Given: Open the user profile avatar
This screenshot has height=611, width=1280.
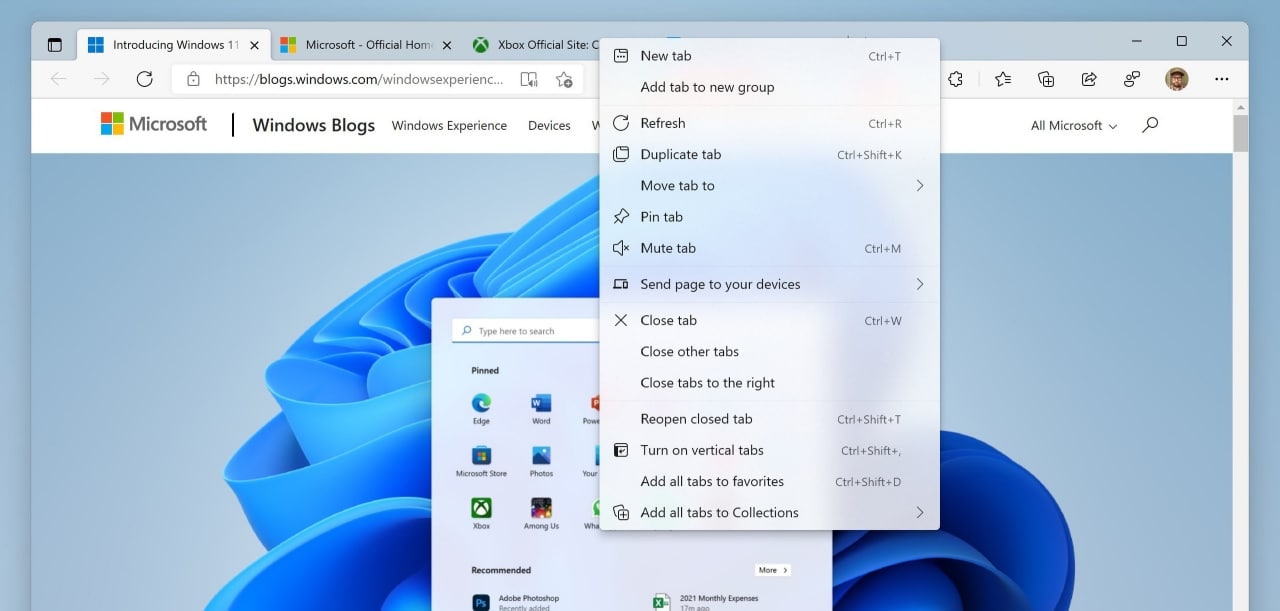Looking at the screenshot, I should click(1177, 79).
